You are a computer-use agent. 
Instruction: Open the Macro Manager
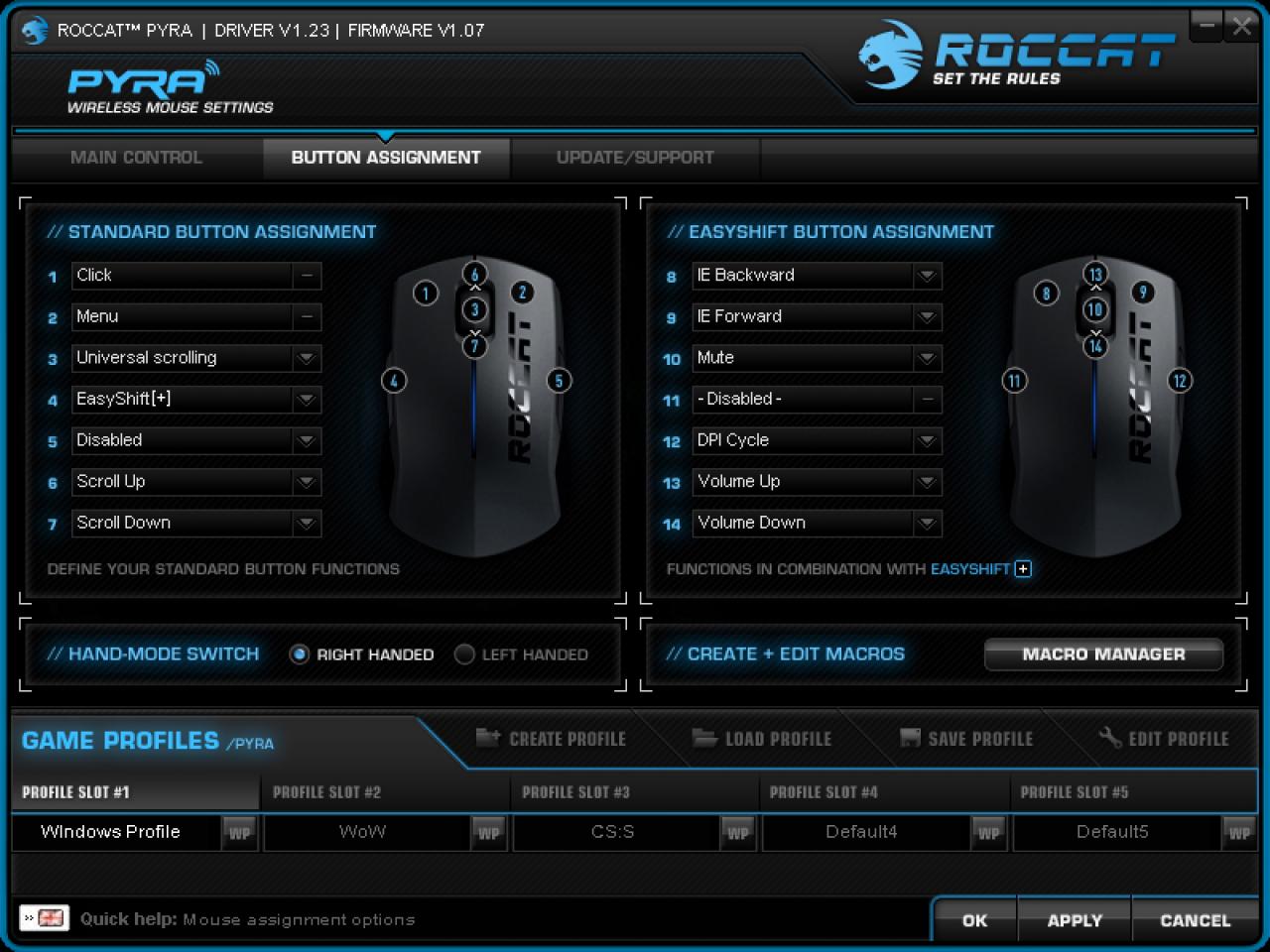pyautogui.click(x=1103, y=654)
